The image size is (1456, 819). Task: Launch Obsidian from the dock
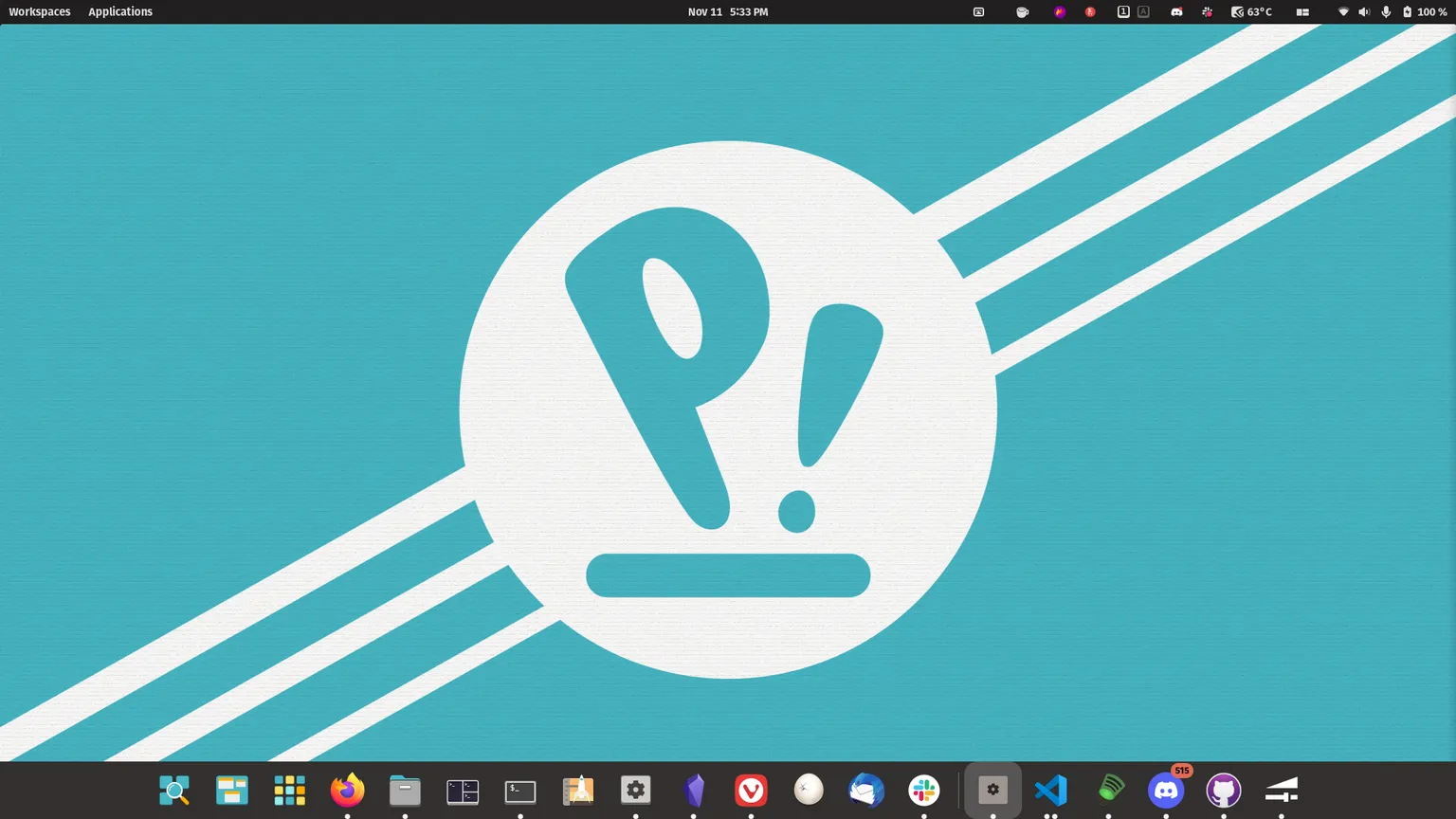695,790
